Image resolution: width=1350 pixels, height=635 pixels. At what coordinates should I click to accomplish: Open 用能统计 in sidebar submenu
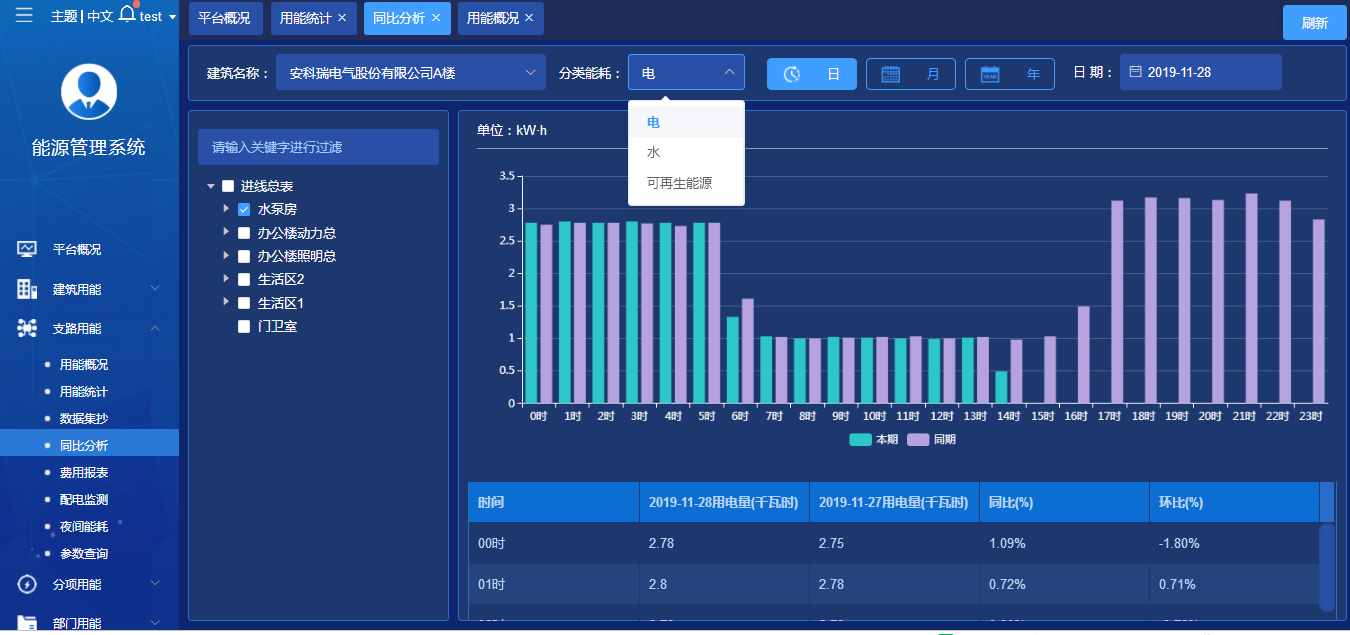click(84, 392)
